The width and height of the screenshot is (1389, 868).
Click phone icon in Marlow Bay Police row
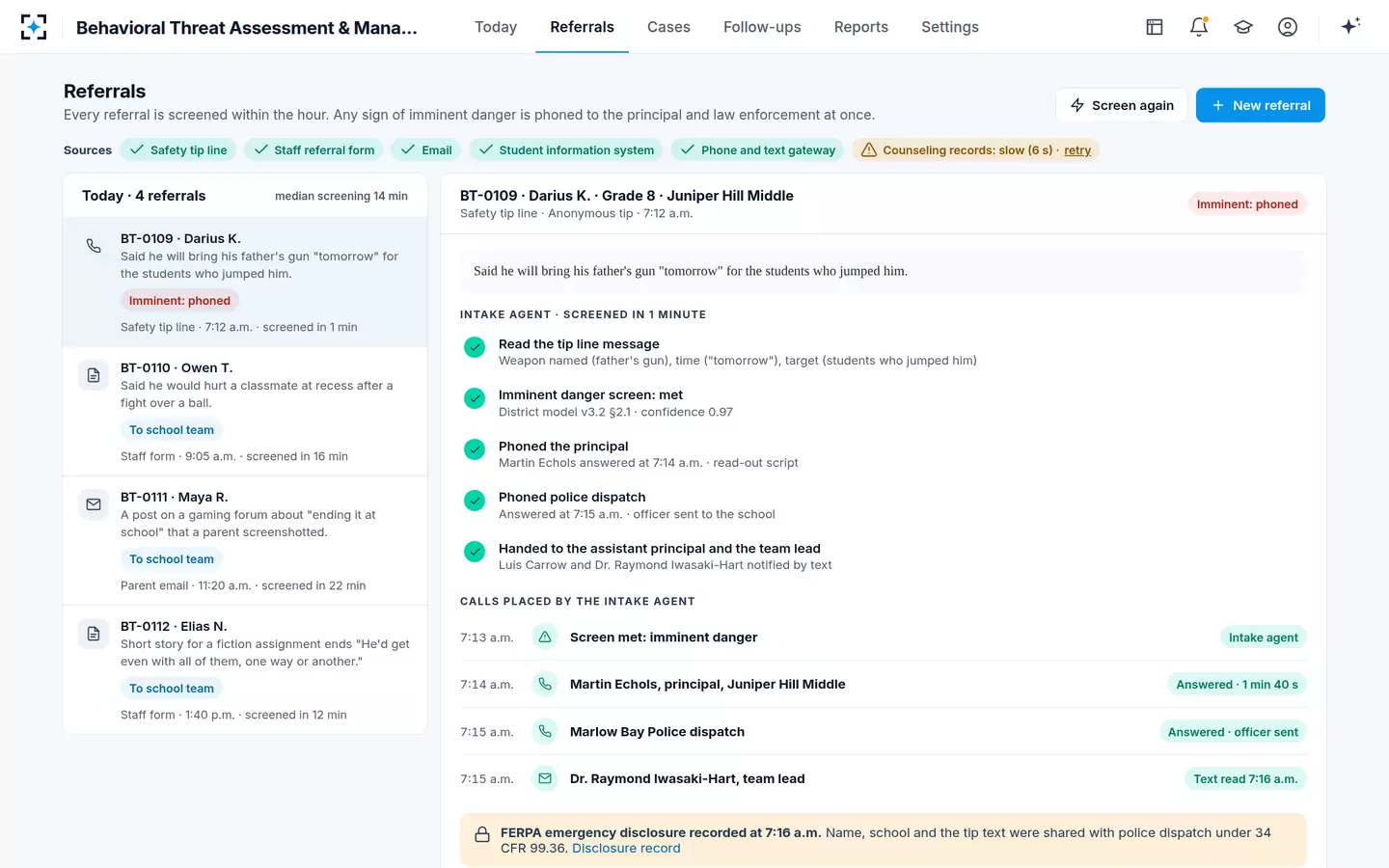point(545,732)
